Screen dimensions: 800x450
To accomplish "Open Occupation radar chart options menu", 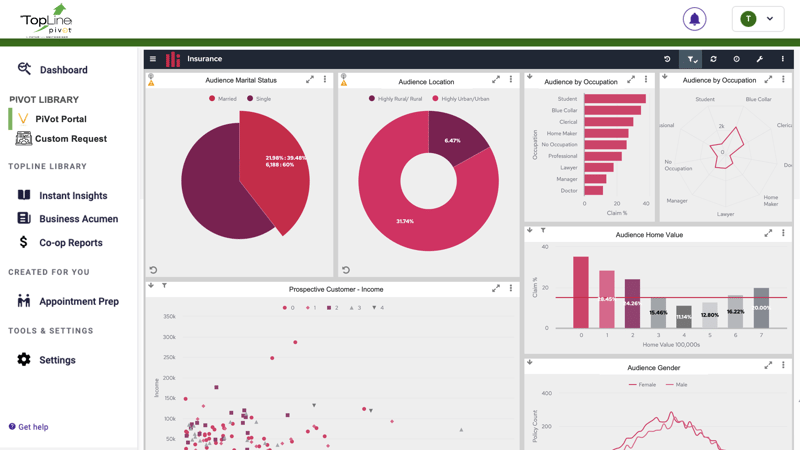I will pos(783,80).
